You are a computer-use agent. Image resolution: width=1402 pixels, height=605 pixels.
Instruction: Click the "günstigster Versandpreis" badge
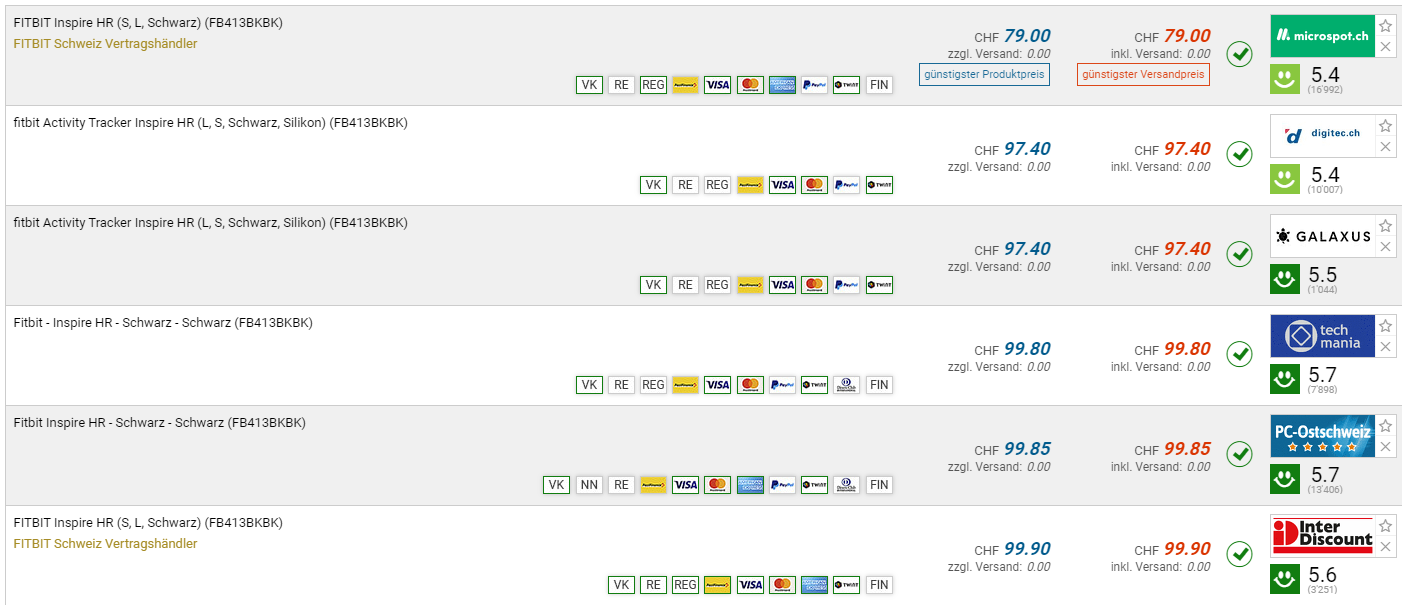[1144, 74]
